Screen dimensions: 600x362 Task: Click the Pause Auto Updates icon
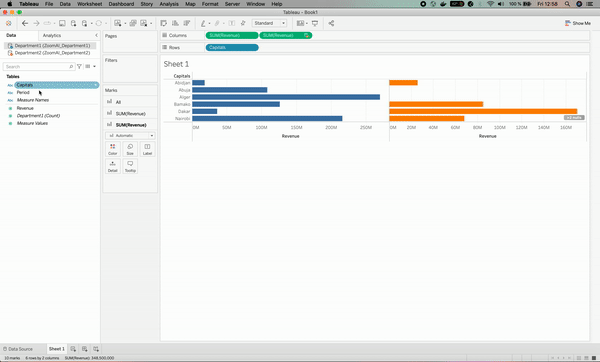click(x=85, y=23)
